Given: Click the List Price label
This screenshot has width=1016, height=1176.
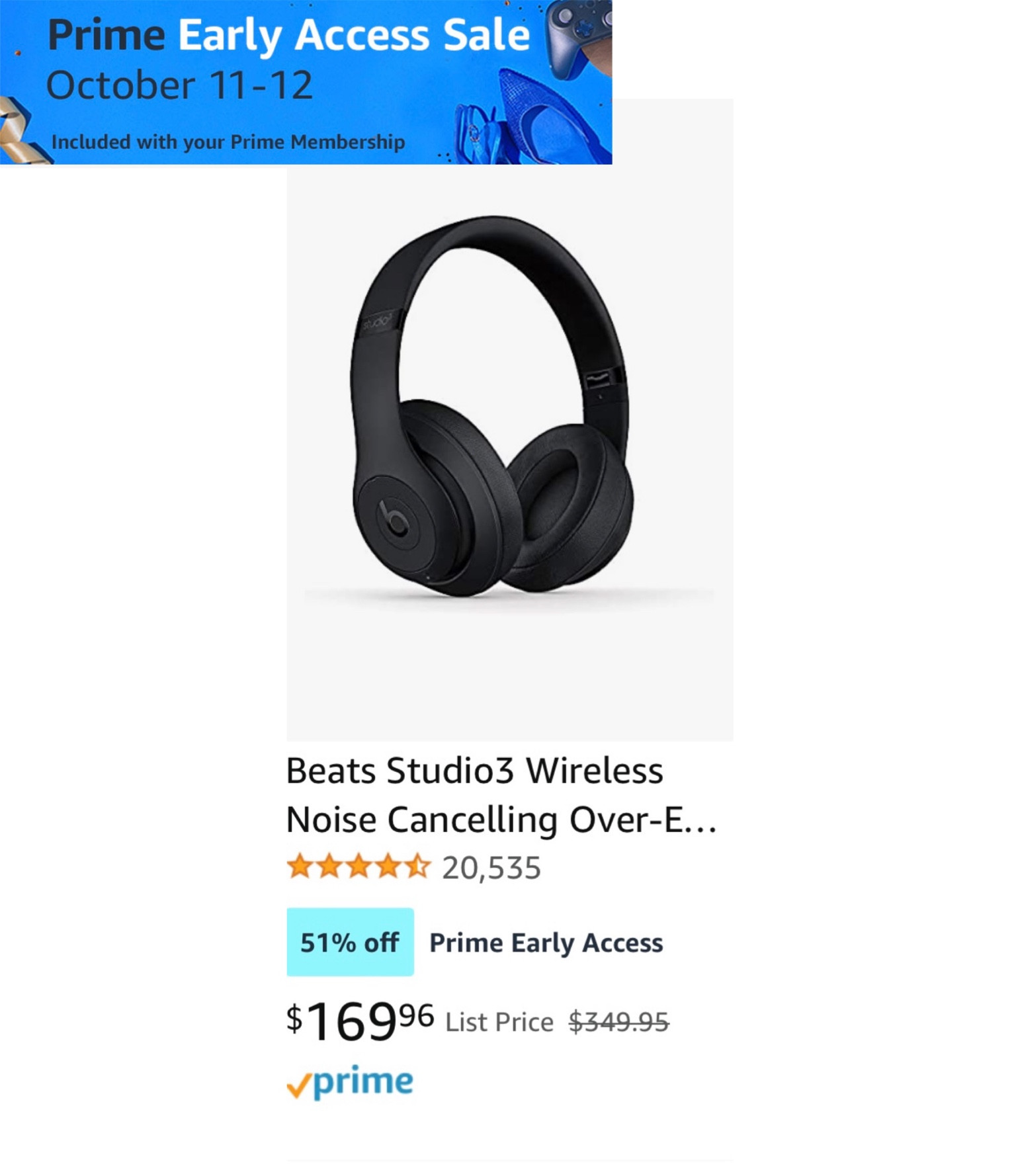Looking at the screenshot, I should pyautogui.click(x=499, y=1023).
